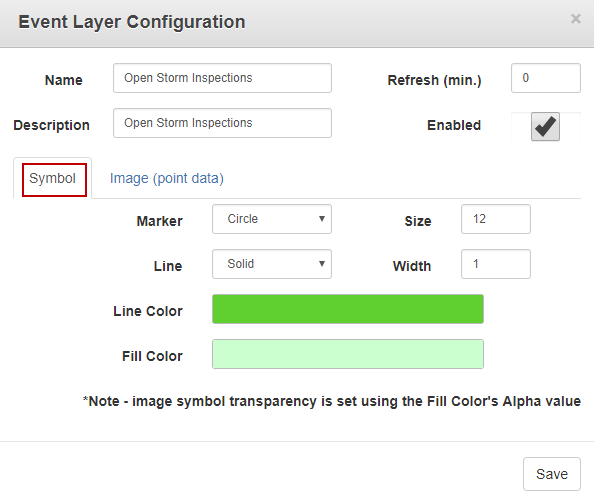This screenshot has height=504, width=594.
Task: Close the Event Layer Configuration dialog
Action: click(575, 19)
